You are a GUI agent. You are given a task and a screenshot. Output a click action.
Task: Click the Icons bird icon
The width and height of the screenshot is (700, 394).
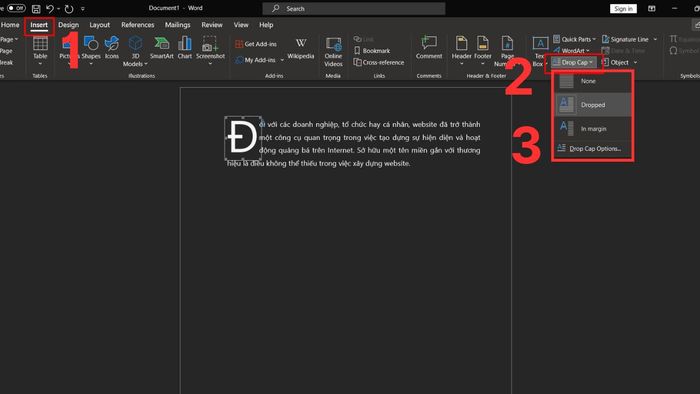click(x=112, y=44)
